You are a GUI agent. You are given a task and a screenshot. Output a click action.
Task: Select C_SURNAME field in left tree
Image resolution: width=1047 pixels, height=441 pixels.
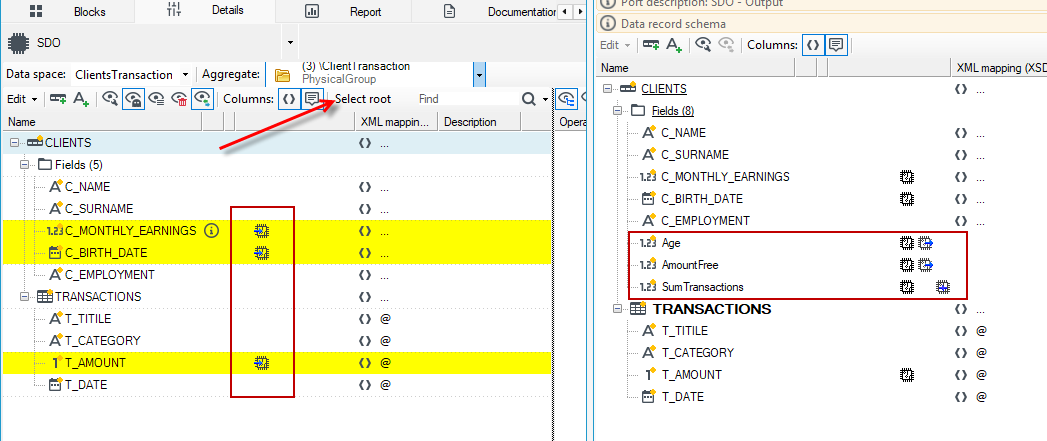point(98,209)
